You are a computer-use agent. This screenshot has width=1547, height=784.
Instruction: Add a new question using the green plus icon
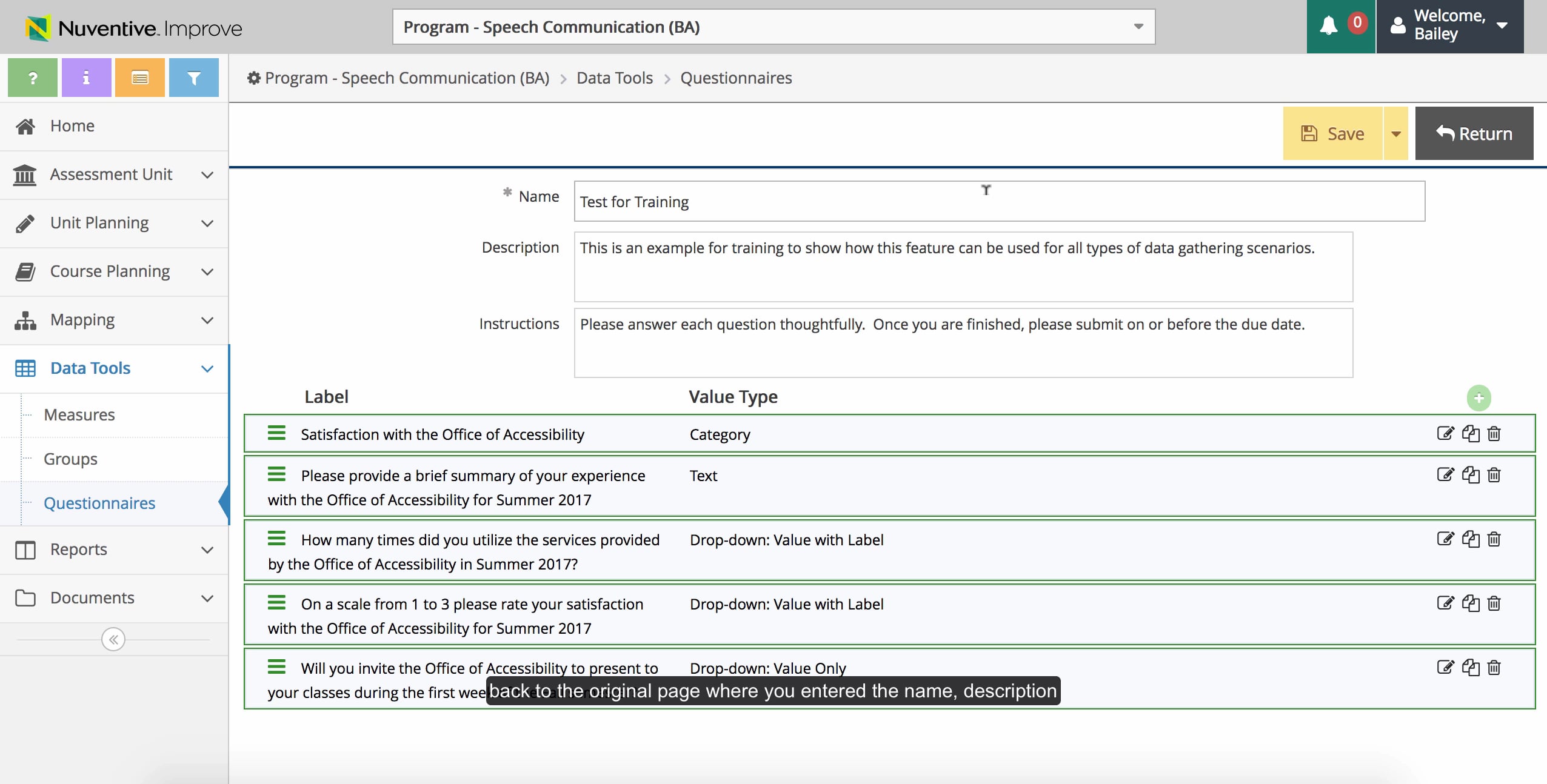click(1479, 397)
